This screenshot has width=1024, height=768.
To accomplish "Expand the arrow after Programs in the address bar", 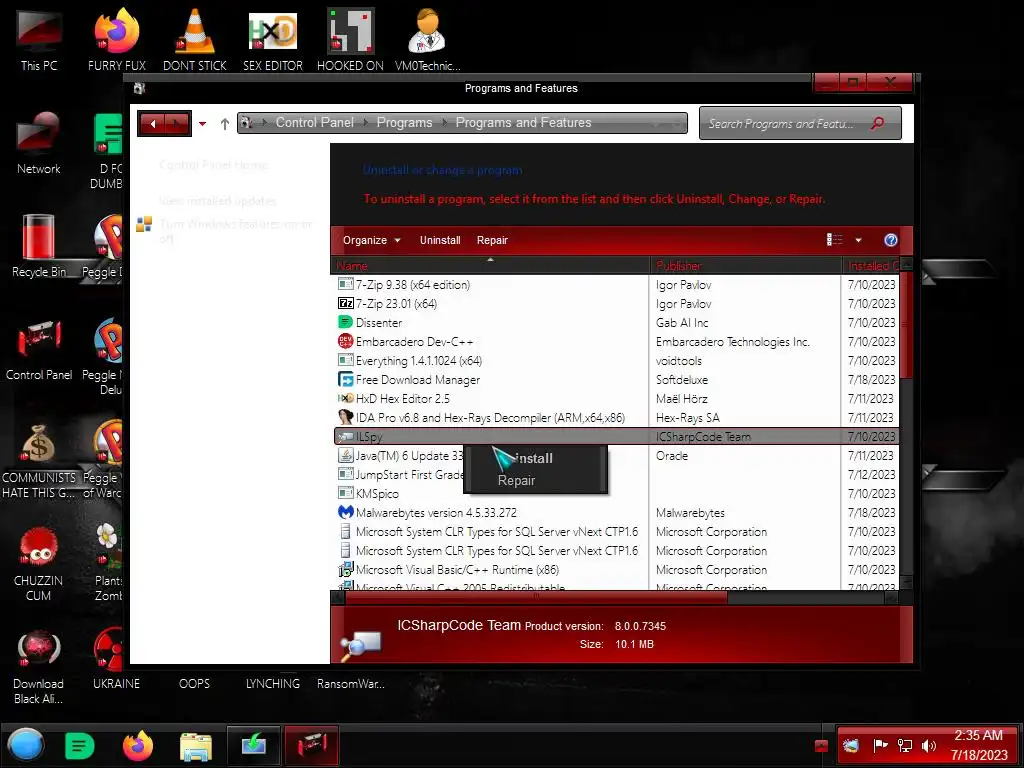I will pyautogui.click(x=444, y=123).
